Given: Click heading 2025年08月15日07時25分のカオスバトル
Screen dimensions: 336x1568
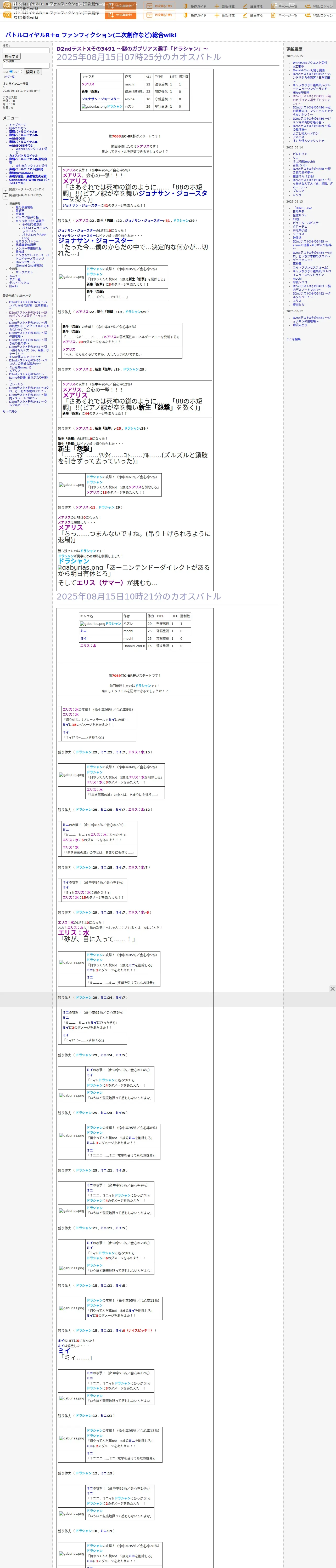Looking at the screenshot, I should tap(139, 57).
